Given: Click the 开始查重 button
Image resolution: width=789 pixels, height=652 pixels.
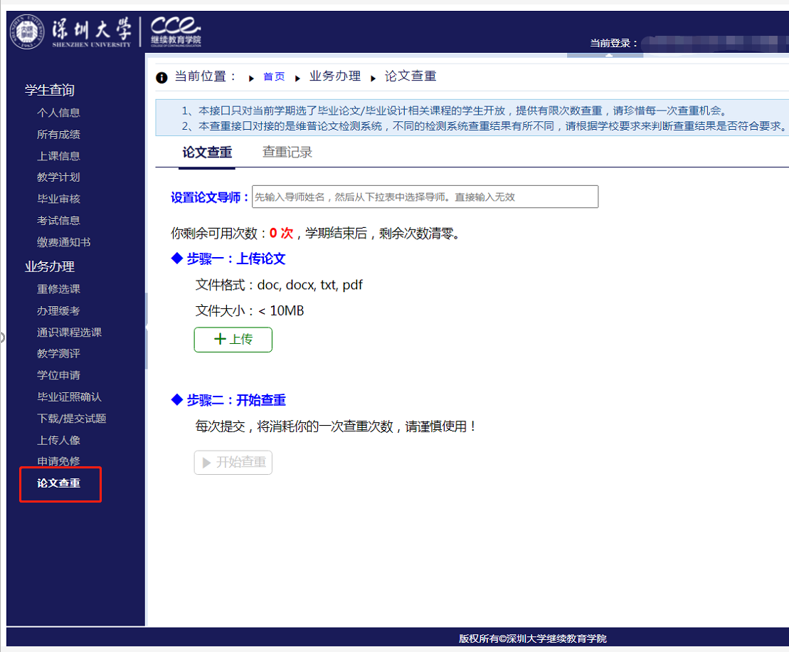Looking at the screenshot, I should pyautogui.click(x=233, y=462).
